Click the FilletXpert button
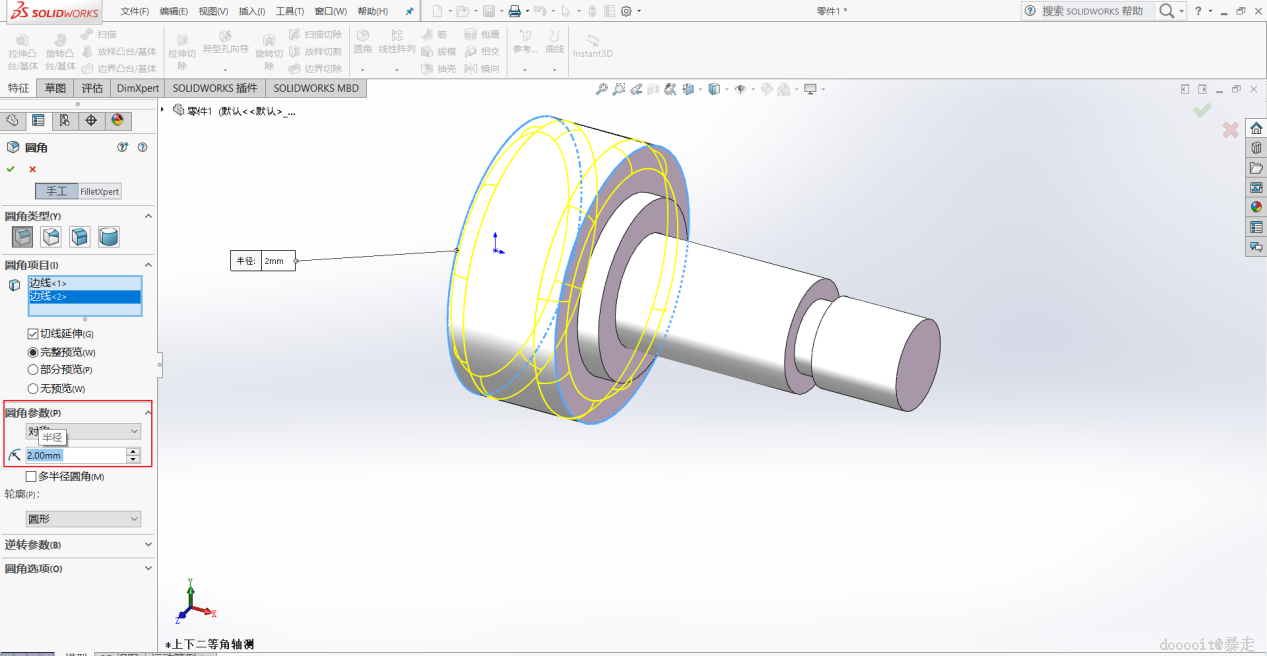Viewport: 1267px width, 656px height. click(x=100, y=191)
